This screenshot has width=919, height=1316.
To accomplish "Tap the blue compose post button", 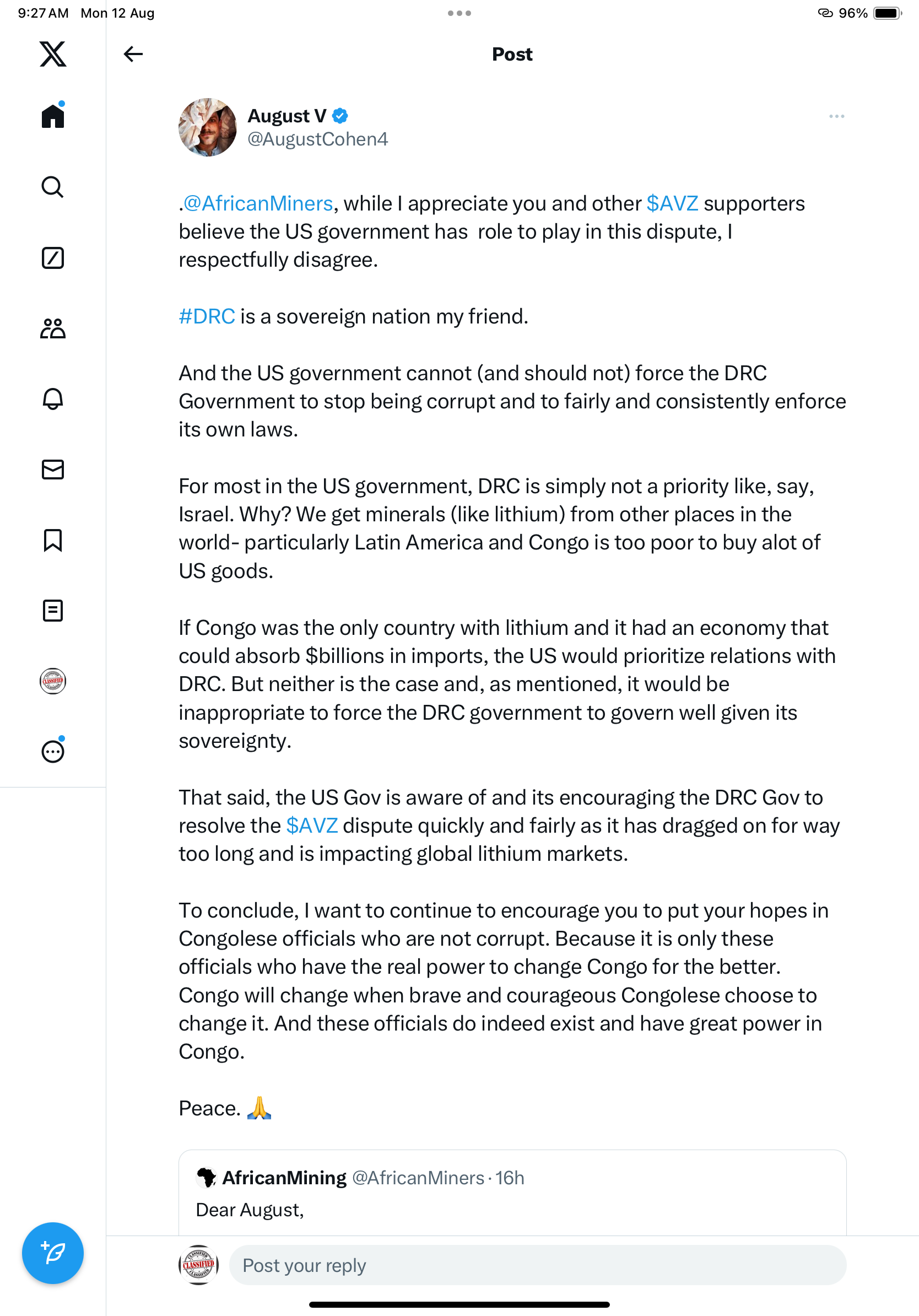I will 53,1253.
